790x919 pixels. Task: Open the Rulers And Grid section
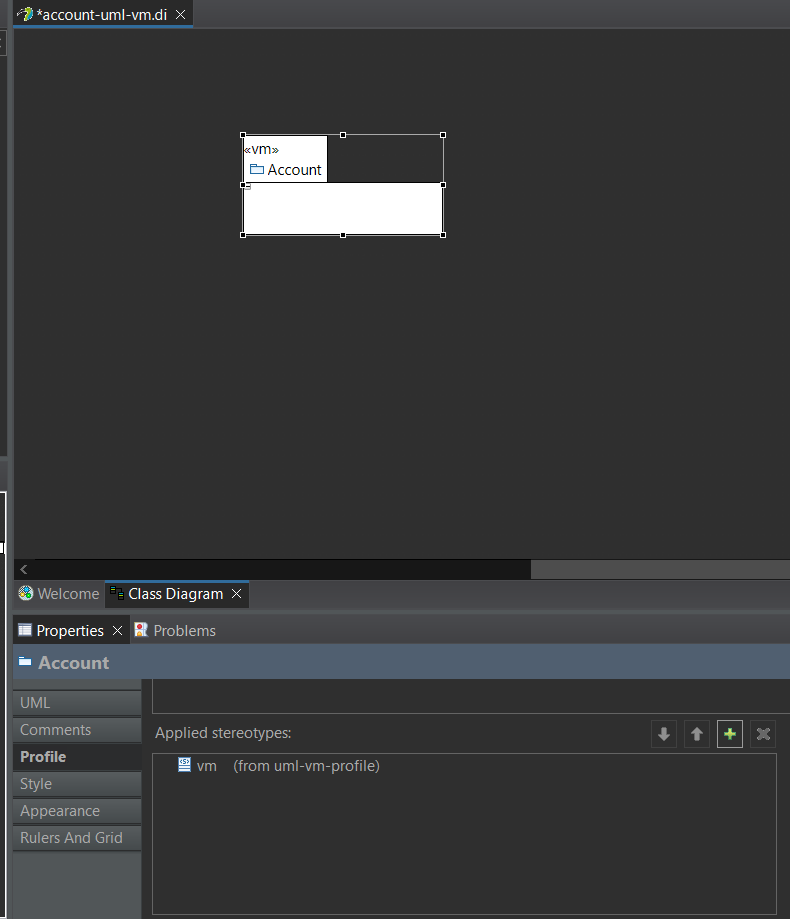tap(77, 838)
